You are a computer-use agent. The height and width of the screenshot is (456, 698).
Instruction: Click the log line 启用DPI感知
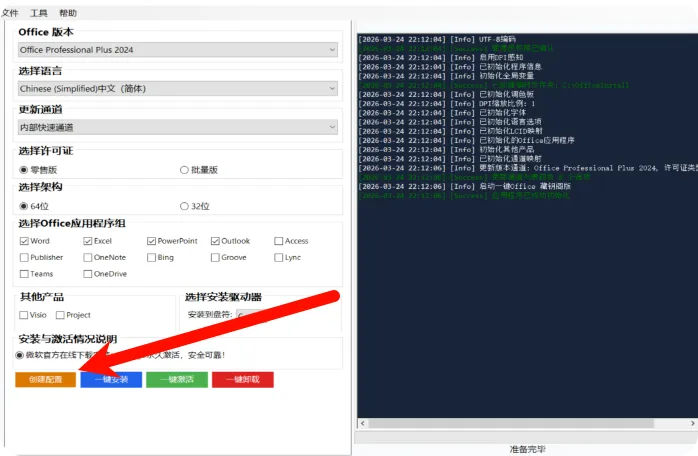[441, 57]
